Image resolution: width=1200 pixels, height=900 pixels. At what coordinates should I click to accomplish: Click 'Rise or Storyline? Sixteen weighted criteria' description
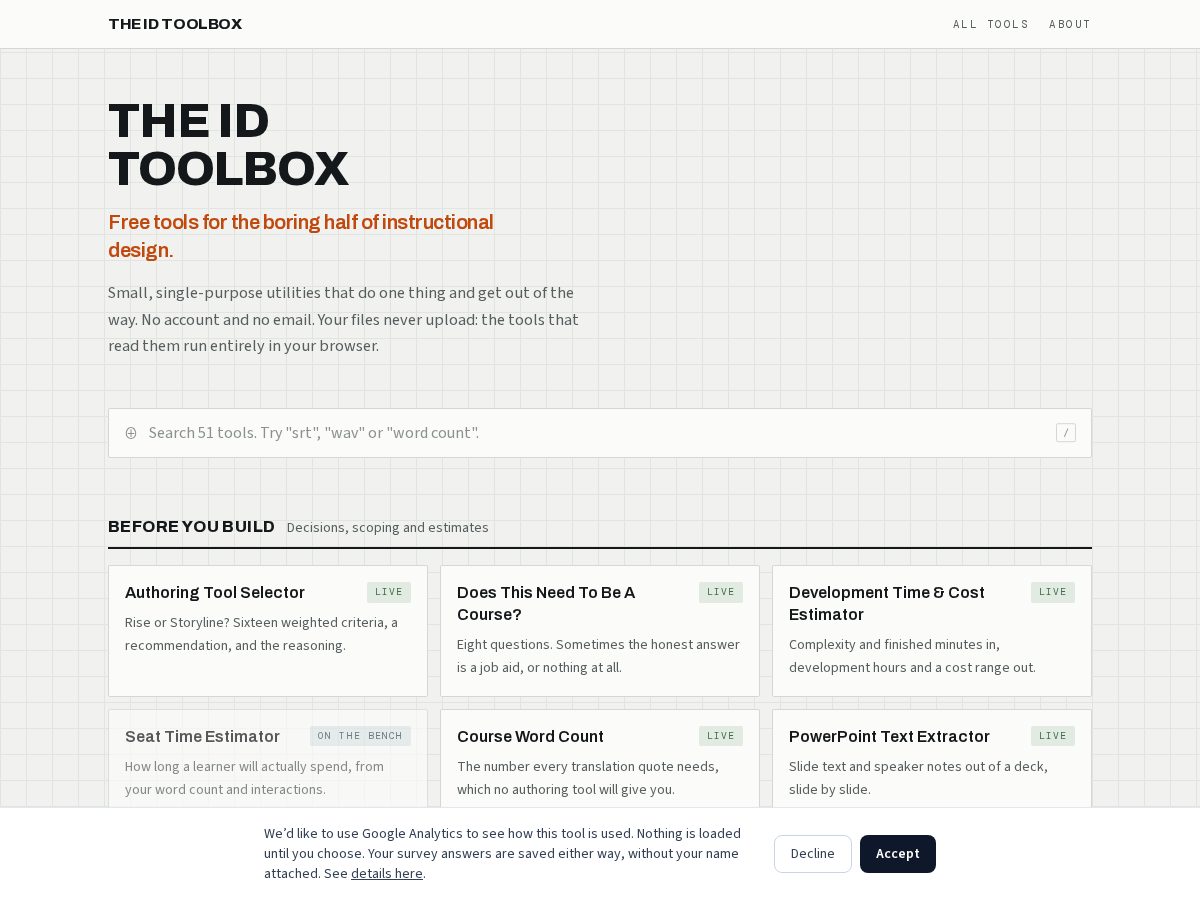point(261,634)
